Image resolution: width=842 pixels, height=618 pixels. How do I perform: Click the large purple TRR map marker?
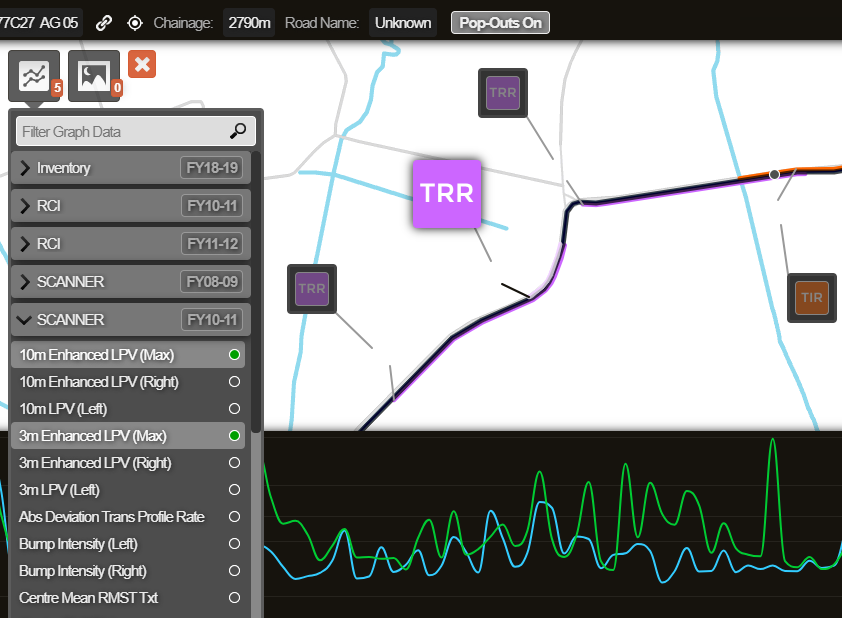(x=447, y=193)
